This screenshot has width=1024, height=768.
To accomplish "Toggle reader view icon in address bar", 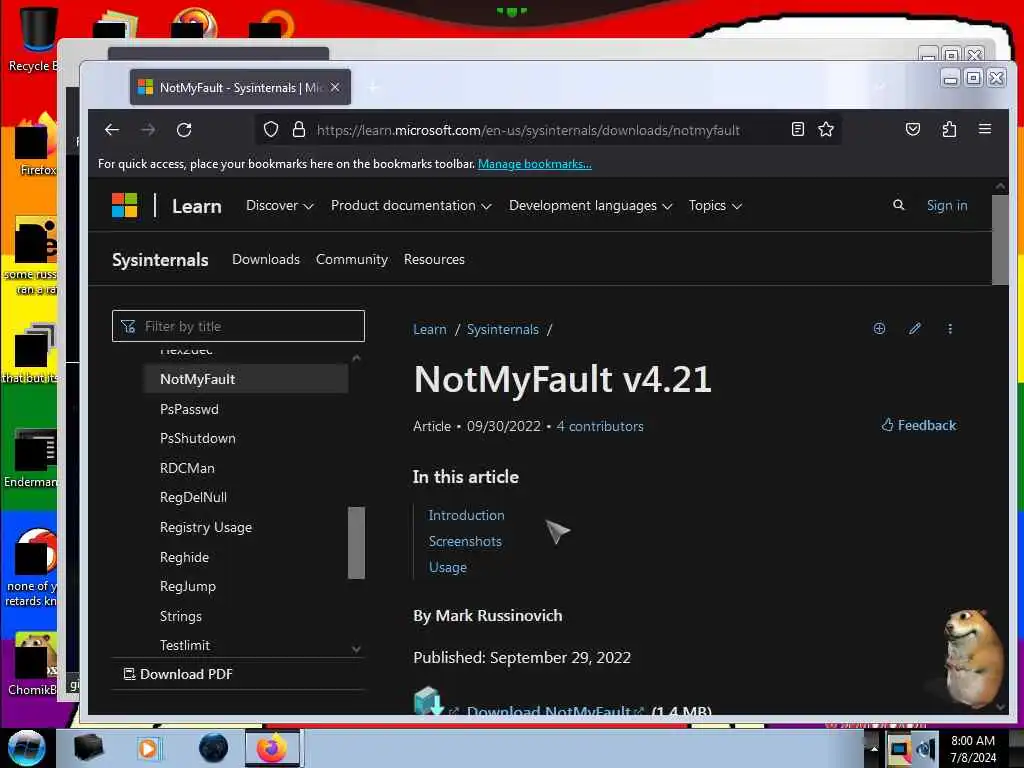I will (x=797, y=129).
